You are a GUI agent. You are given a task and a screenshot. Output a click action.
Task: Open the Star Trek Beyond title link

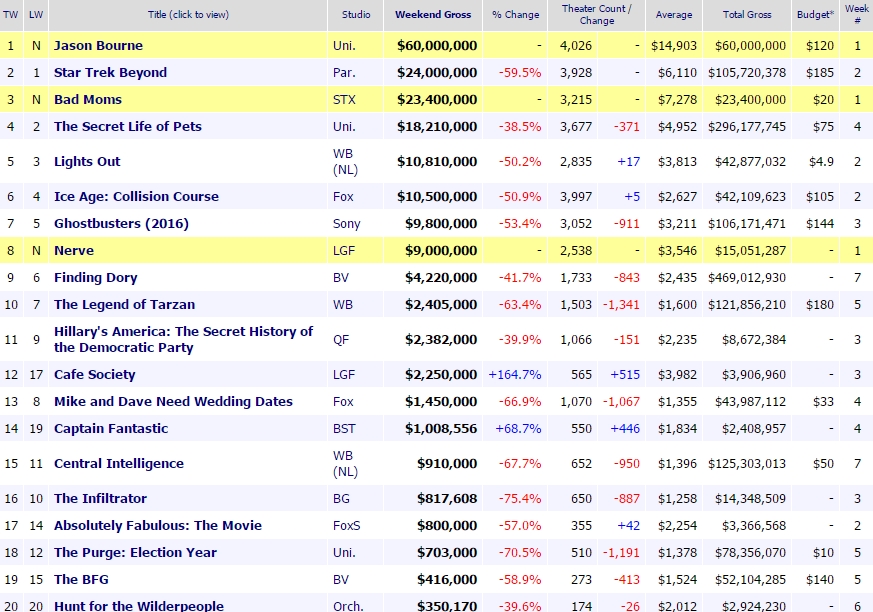[x=110, y=72]
